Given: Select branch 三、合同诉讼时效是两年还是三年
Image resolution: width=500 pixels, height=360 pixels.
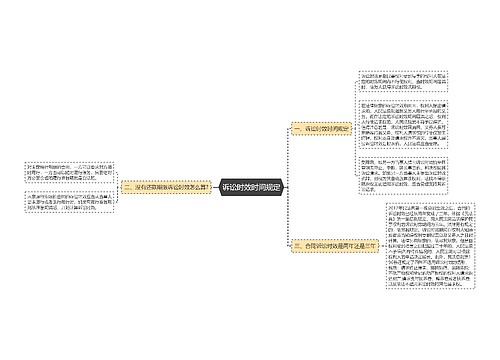Looking at the screenshot, I should (x=335, y=246).
